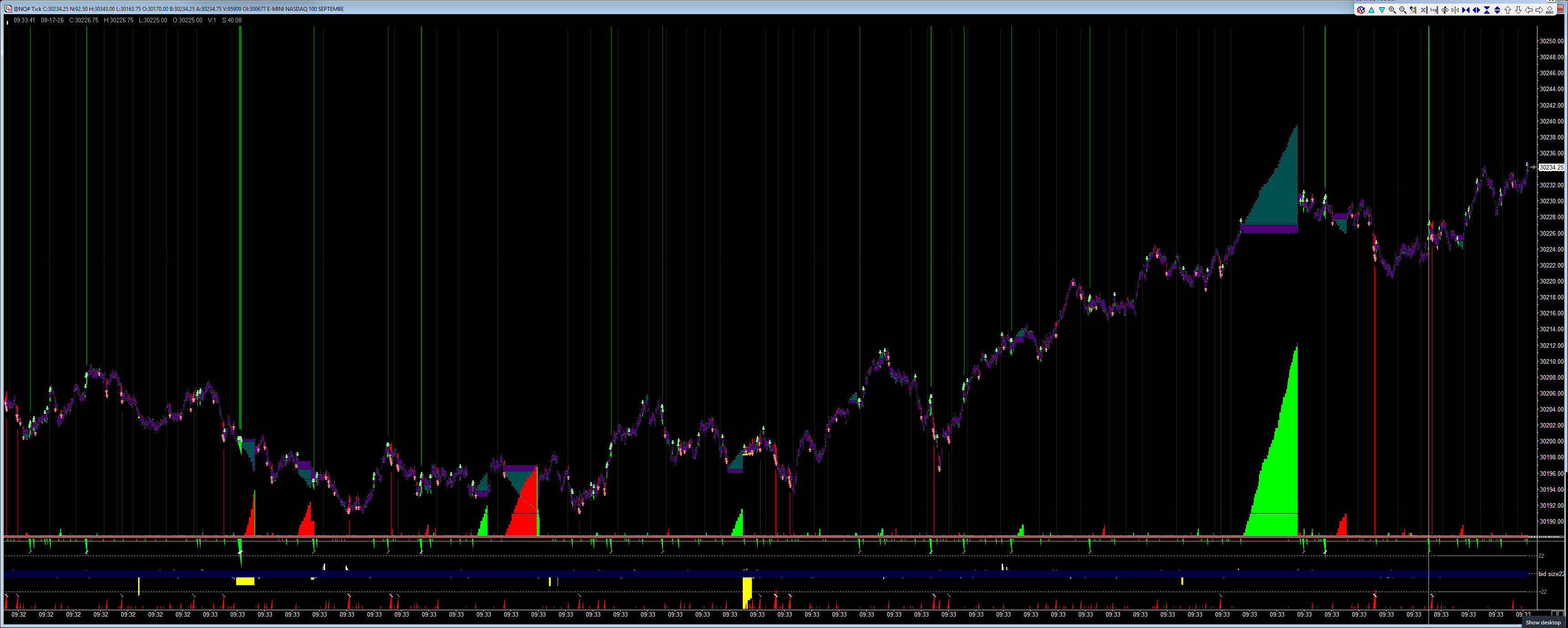Click the 30240.00 price axis label

(x=1551, y=121)
